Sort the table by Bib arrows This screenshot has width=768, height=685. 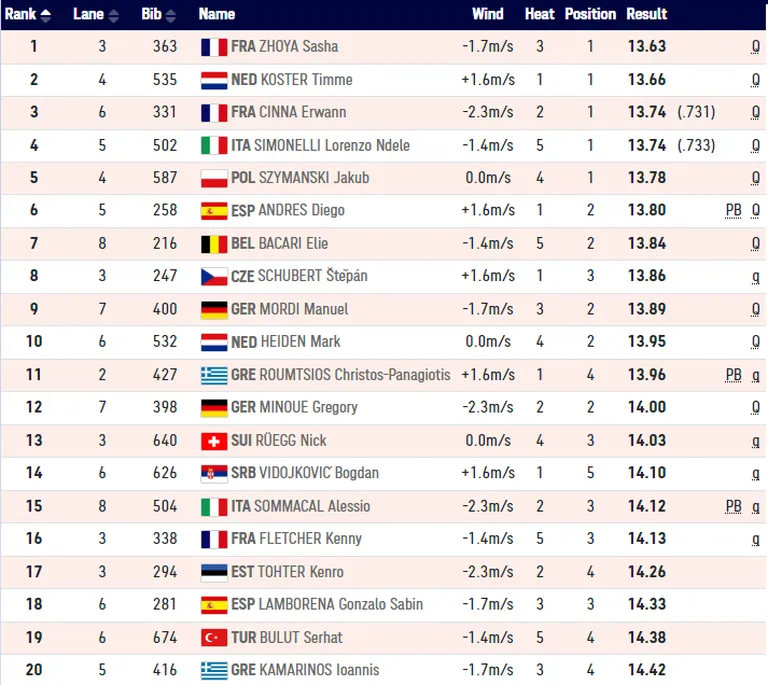pyautogui.click(x=170, y=16)
